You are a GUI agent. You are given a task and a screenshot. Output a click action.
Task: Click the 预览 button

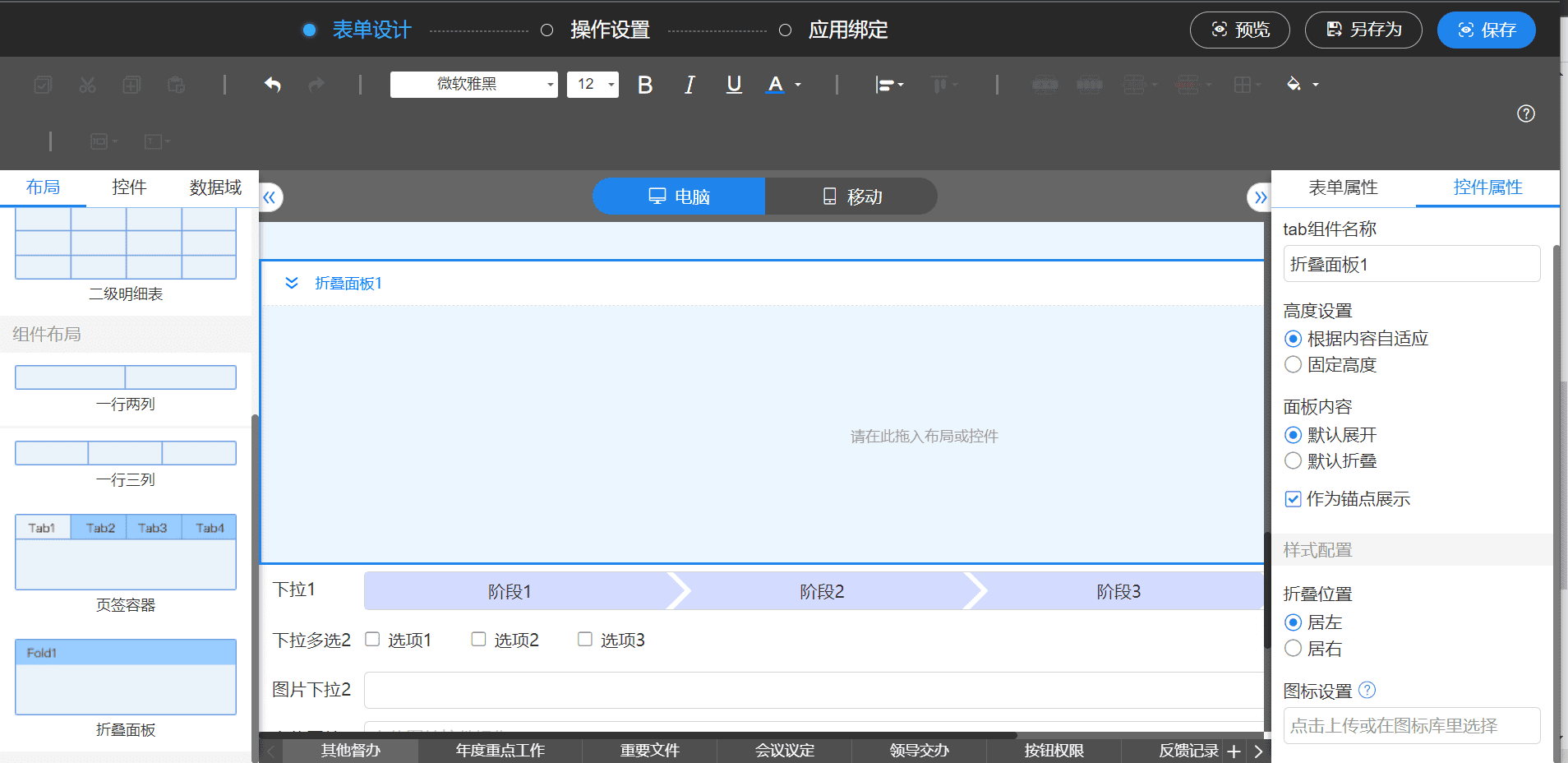tap(1240, 30)
